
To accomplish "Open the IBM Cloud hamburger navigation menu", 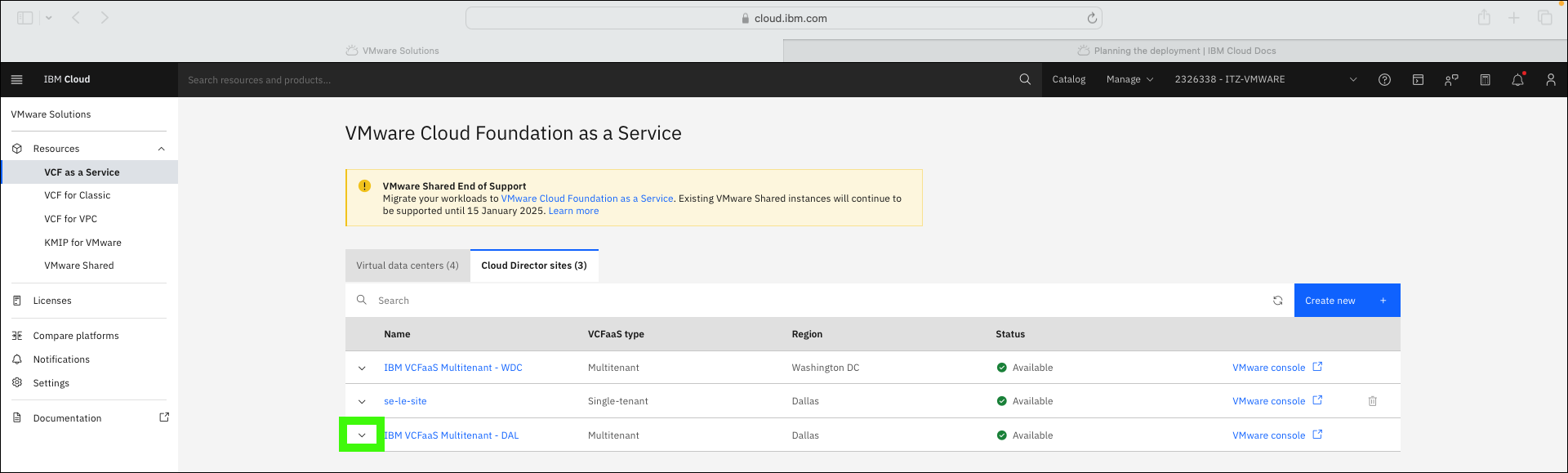I will [x=16, y=79].
